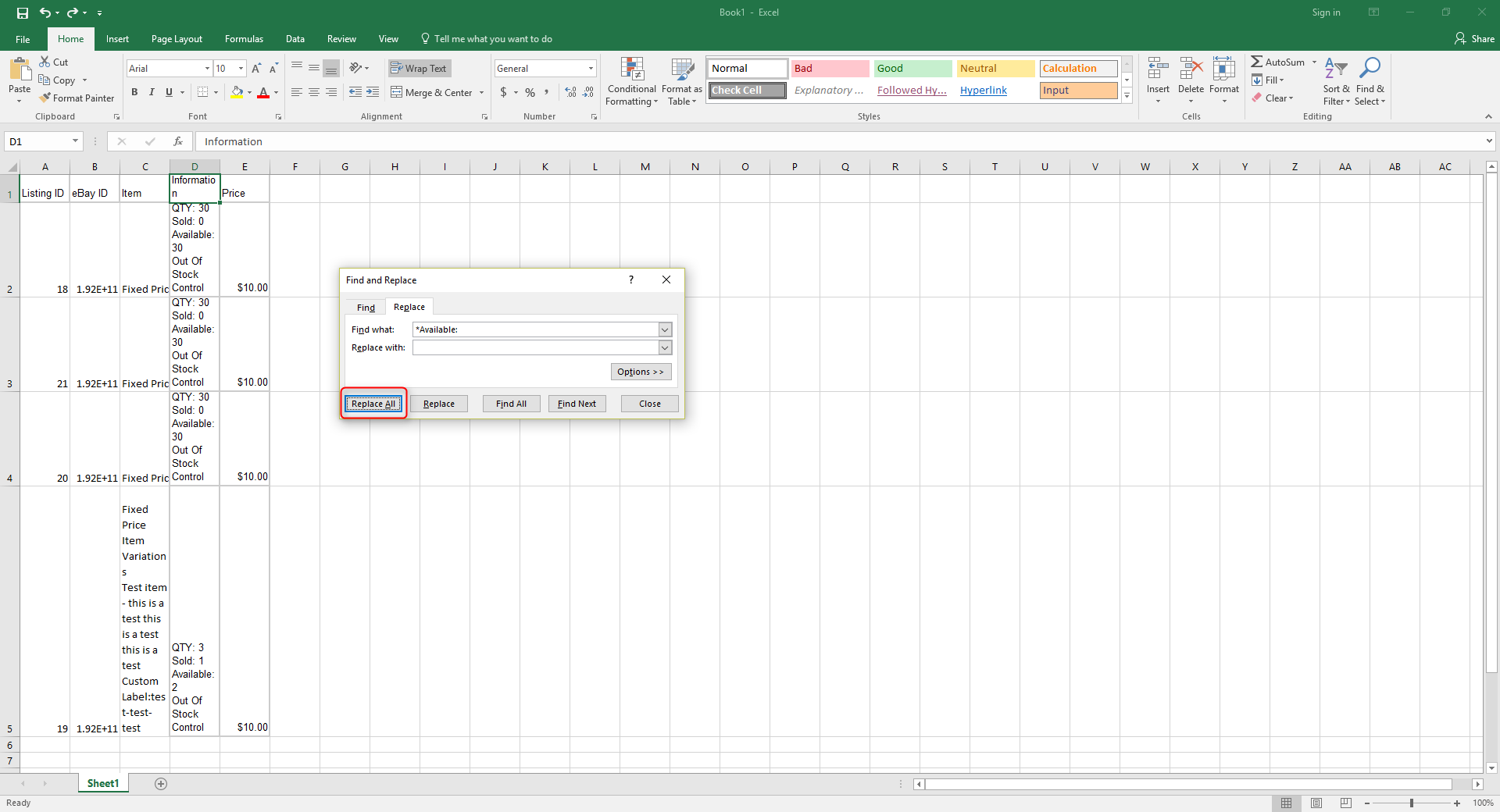Expand the Find what history dropdown

pos(665,329)
